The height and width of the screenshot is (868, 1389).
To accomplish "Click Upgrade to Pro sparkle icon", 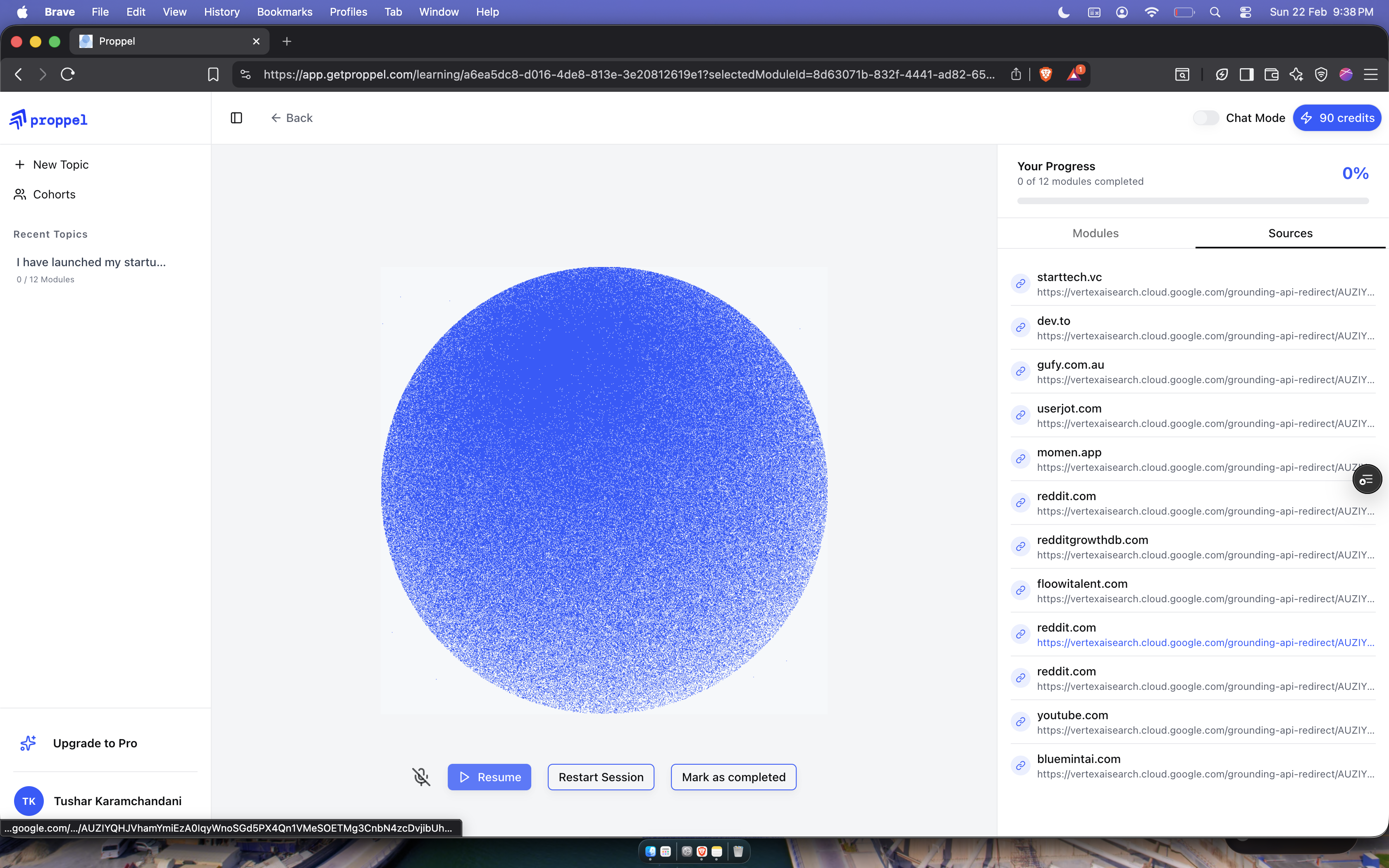I will (28, 743).
